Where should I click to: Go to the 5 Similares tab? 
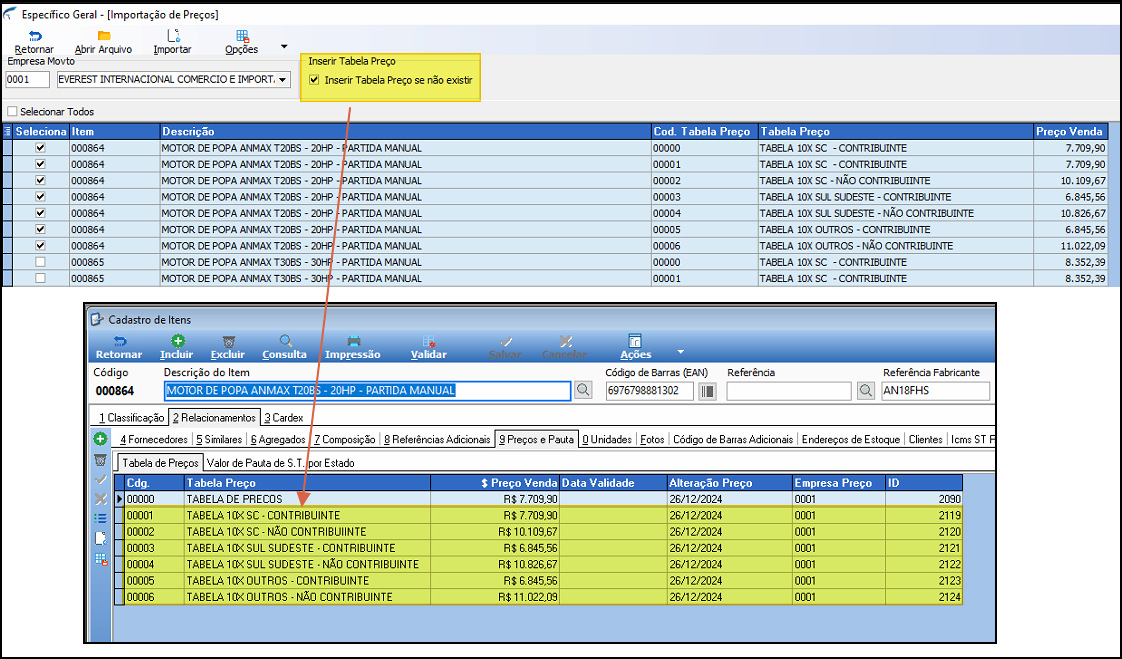click(x=218, y=439)
